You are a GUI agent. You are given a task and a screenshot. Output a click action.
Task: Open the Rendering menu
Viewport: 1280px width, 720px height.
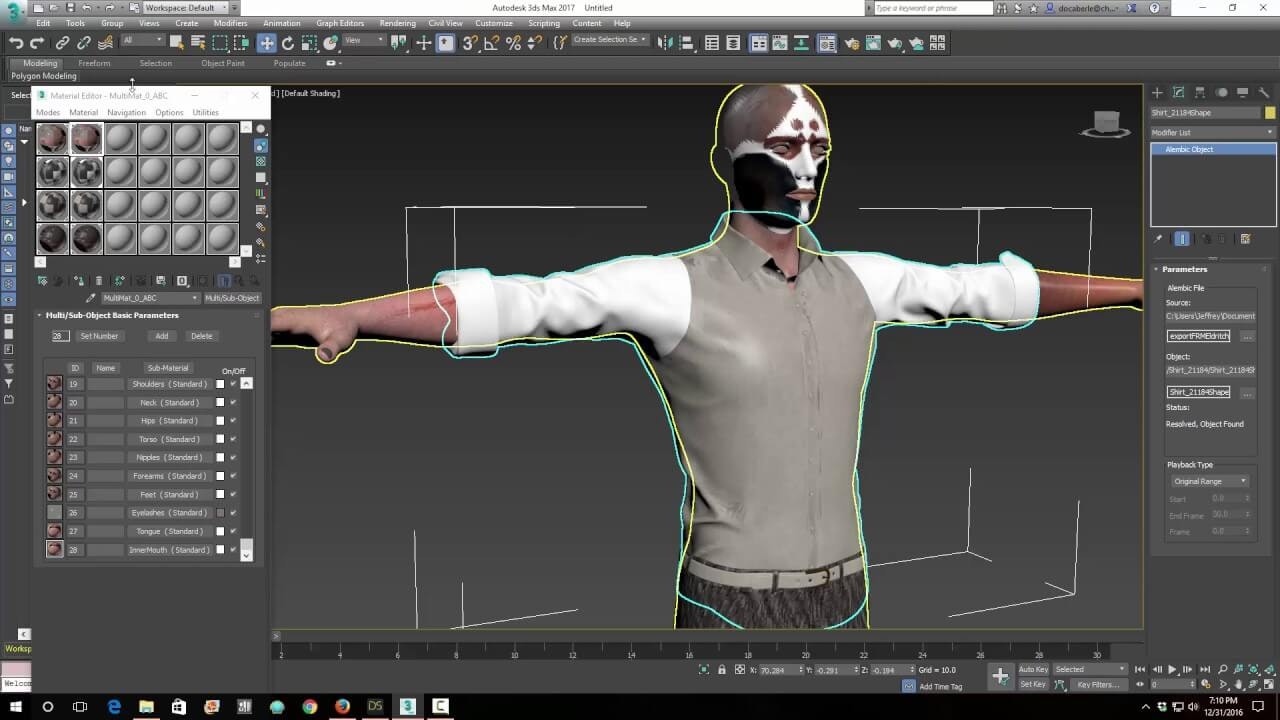[x=397, y=23]
